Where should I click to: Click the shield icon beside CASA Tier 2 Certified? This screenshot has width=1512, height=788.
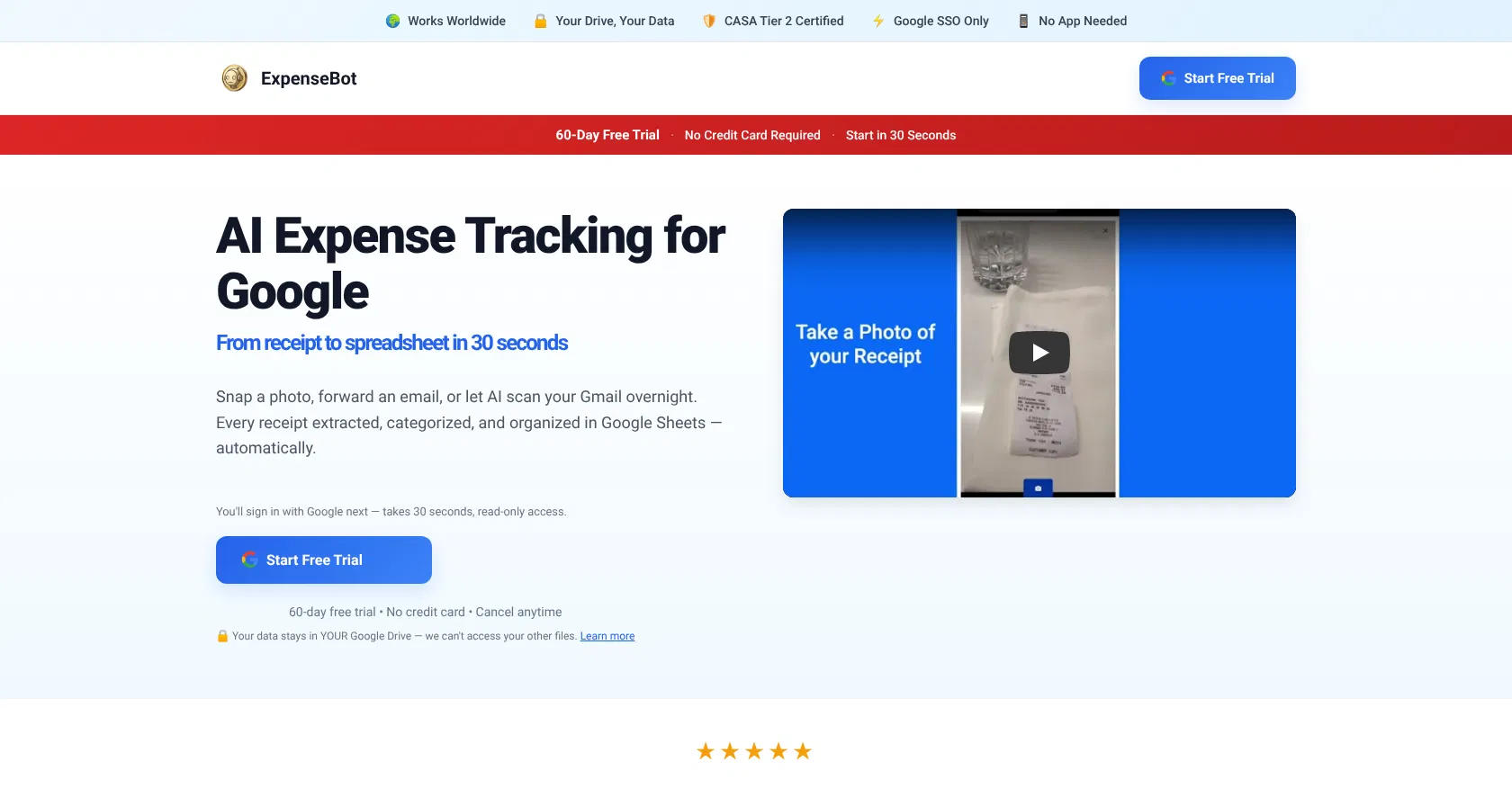(709, 21)
